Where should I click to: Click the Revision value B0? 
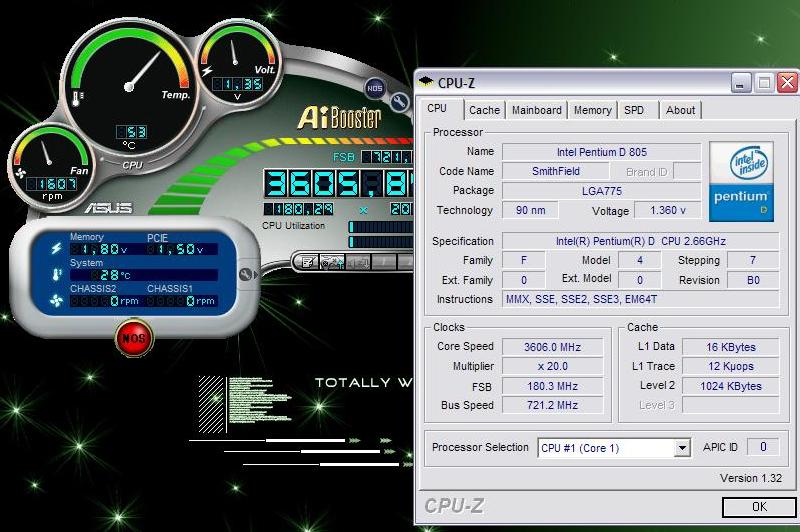pyautogui.click(x=753, y=280)
